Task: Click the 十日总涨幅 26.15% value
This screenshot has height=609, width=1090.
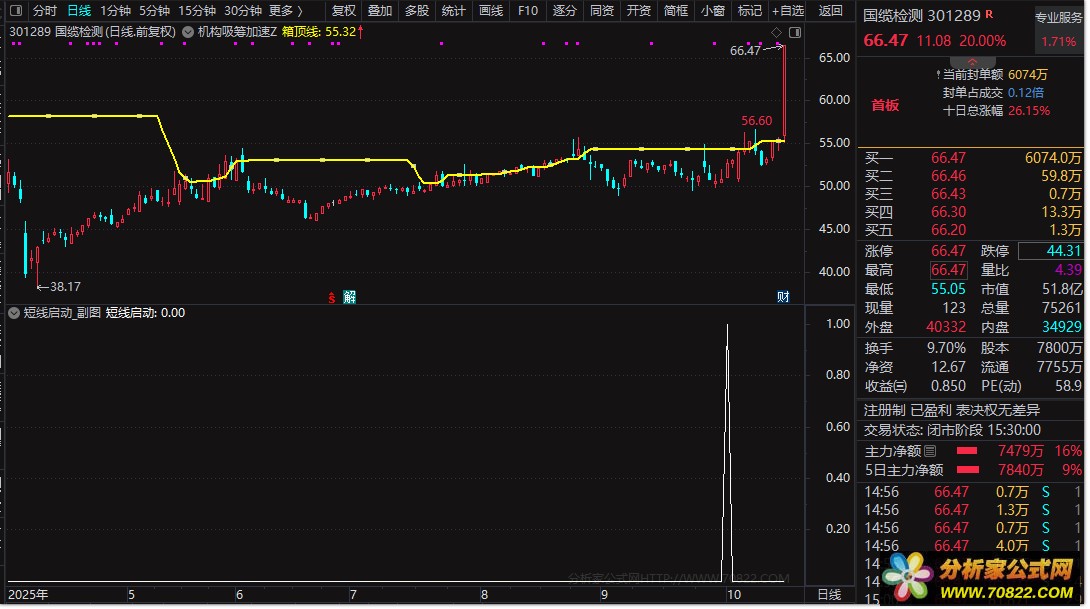Action: (x=1029, y=111)
